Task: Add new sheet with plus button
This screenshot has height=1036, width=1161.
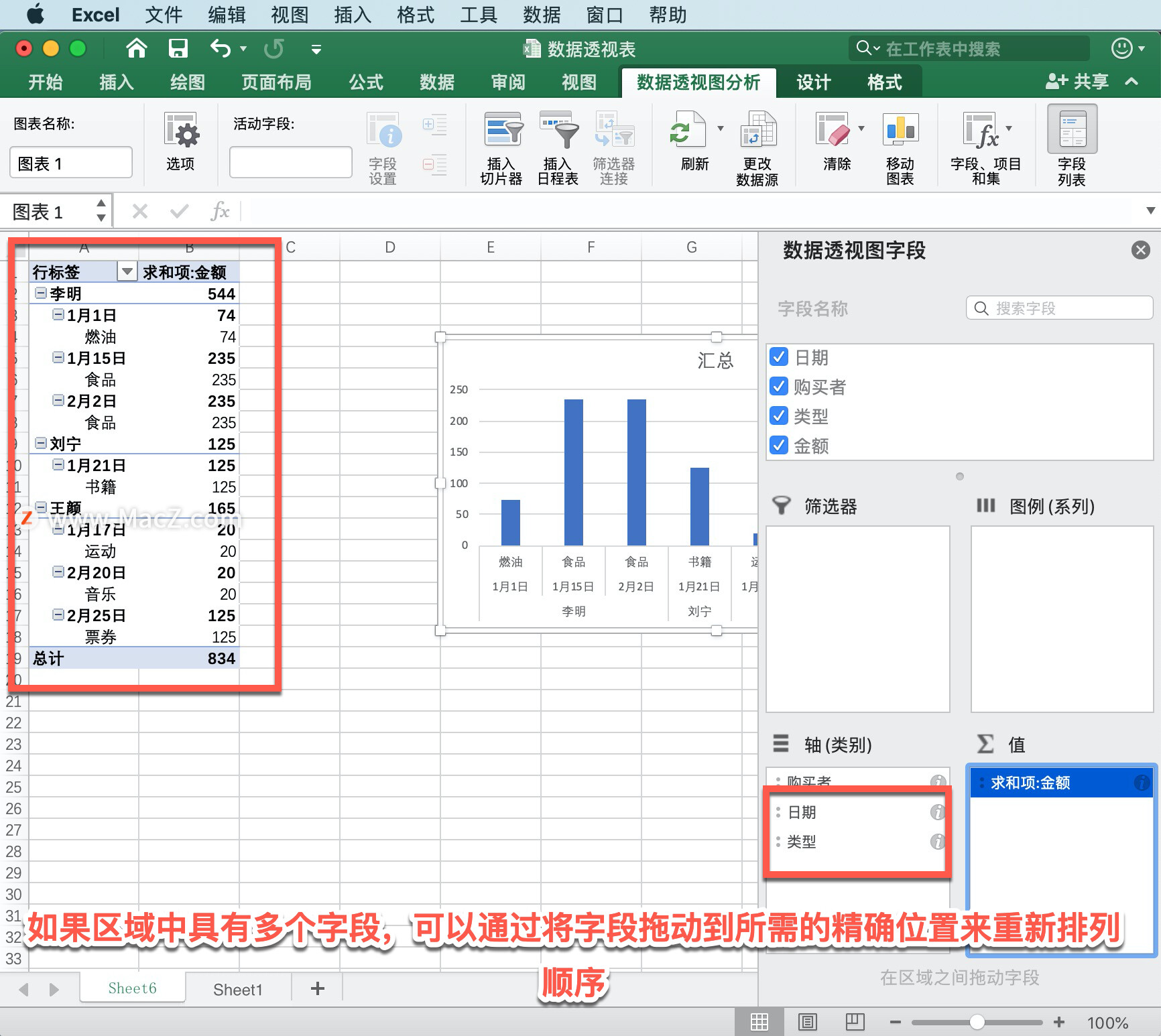Action: coord(318,988)
